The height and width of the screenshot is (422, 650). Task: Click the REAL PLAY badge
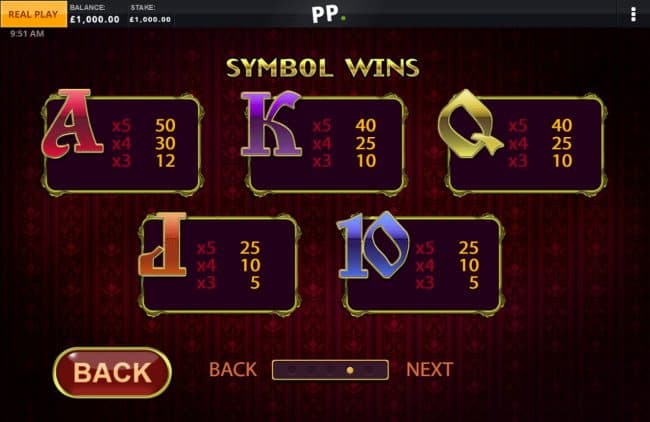(x=34, y=14)
